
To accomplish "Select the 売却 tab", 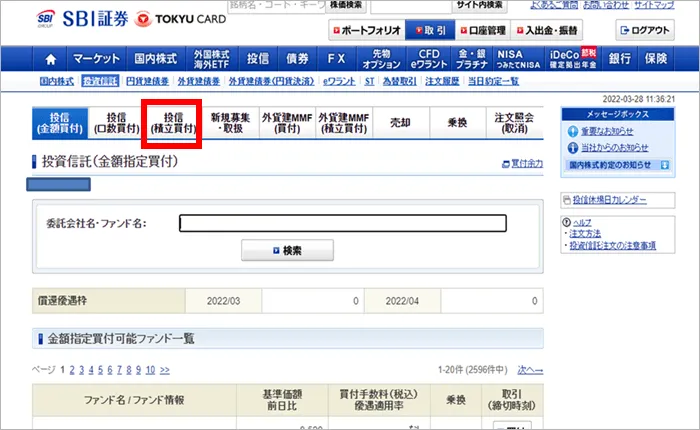I will (x=400, y=123).
